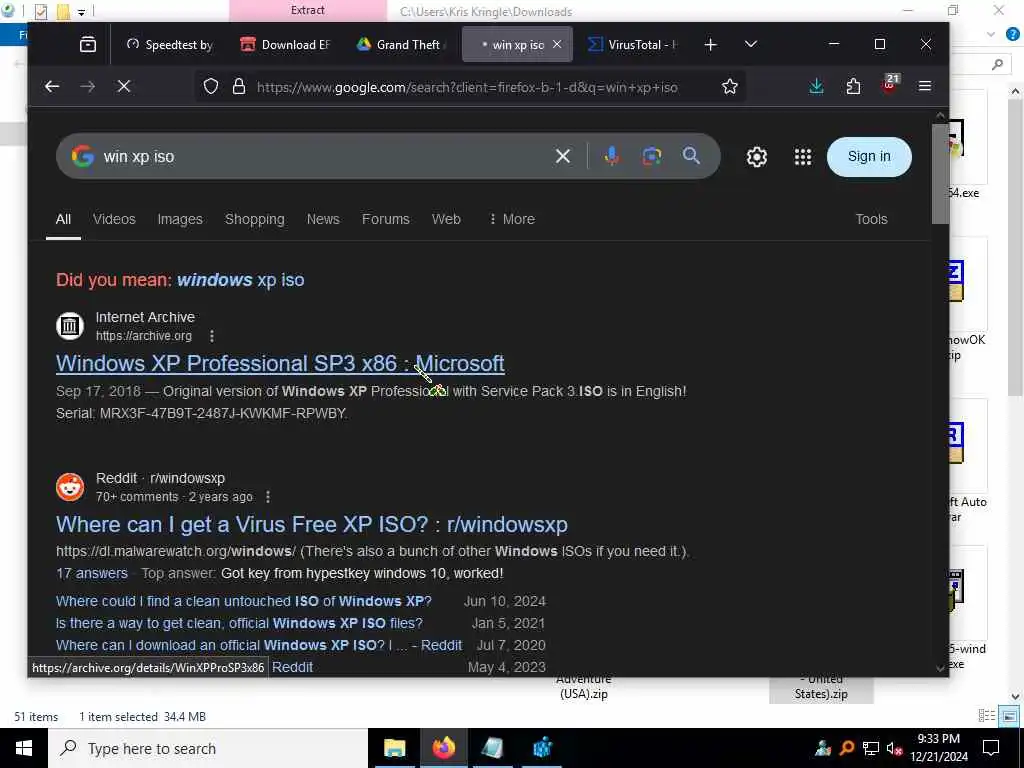Select the Images search filter
The height and width of the screenshot is (768, 1024).
point(180,219)
